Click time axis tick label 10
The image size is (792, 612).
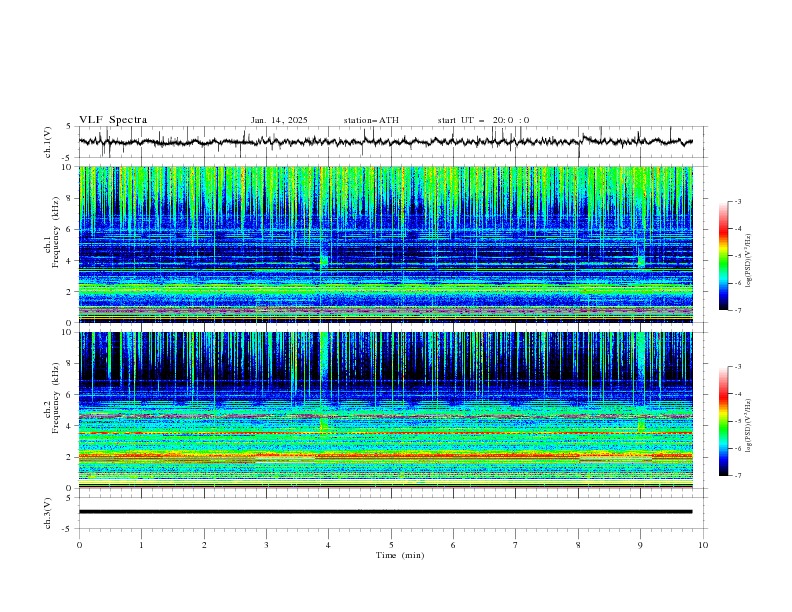pos(703,545)
